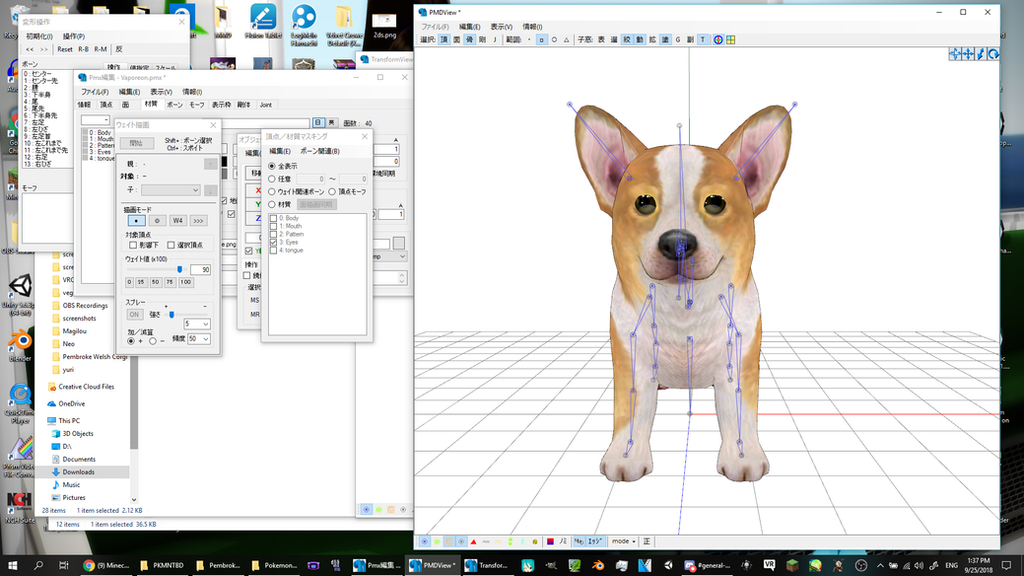Open Blender from the taskbar
Screen dimensions: 1024x576
598,566
